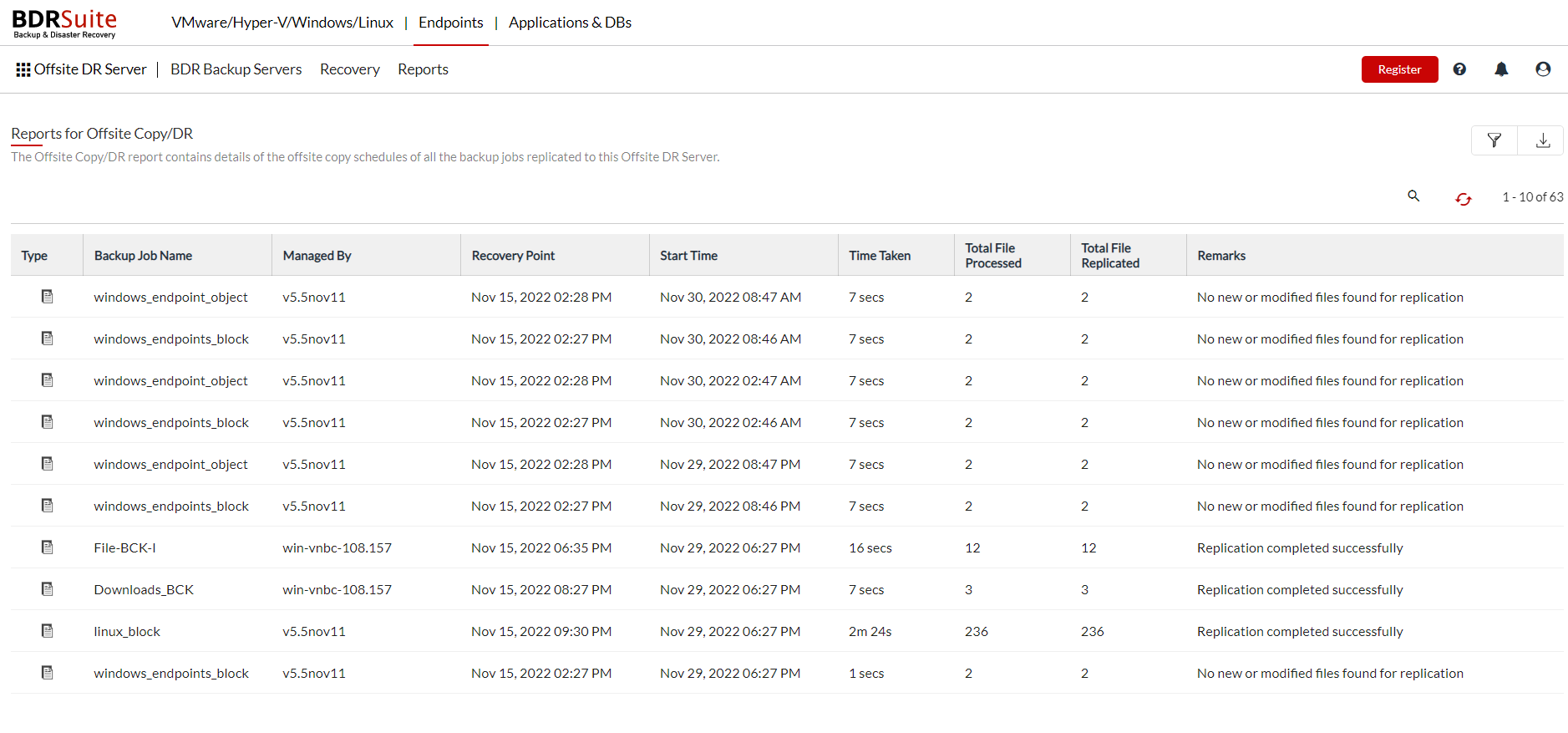Click the report icon in the Downloads_BCK row
Image resolution: width=1568 pixels, height=733 pixels.
[48, 589]
